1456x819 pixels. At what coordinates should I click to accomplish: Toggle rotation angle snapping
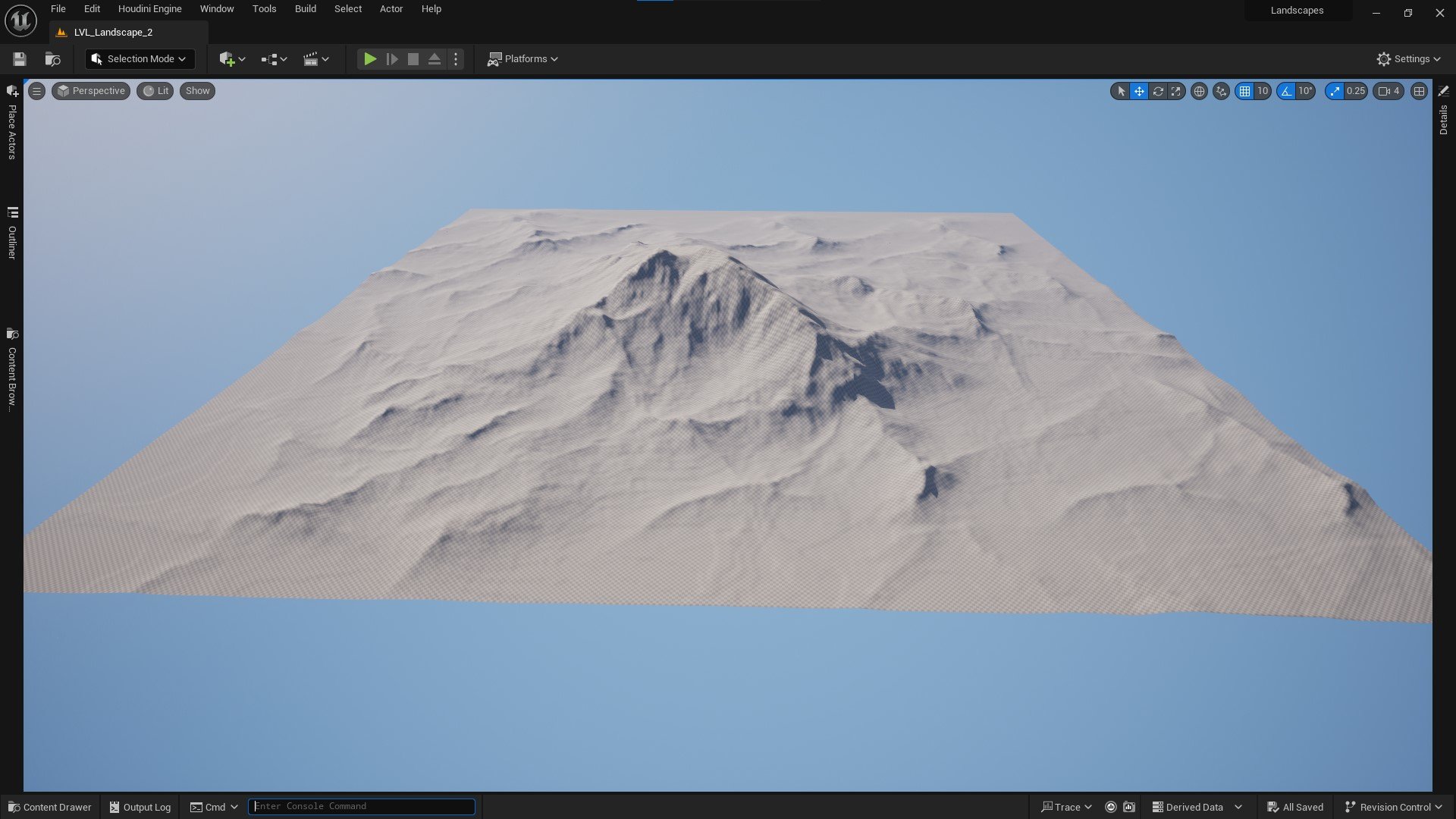tap(1286, 91)
